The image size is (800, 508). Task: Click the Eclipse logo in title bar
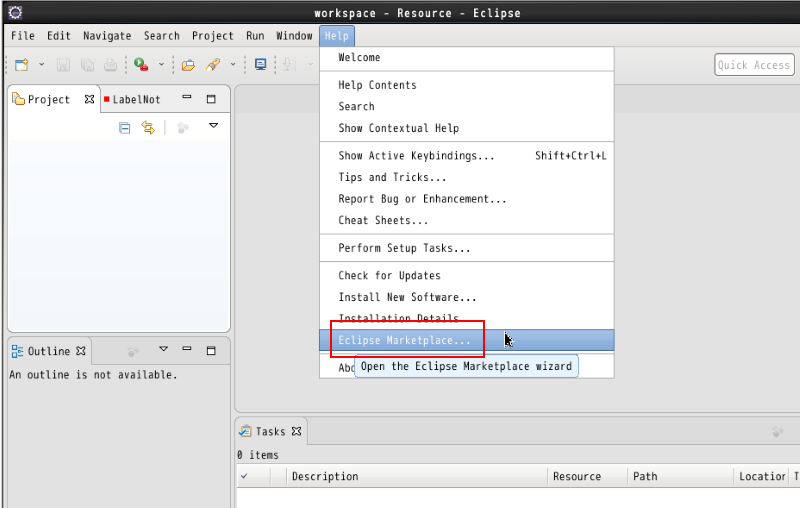pyautogui.click(x=15, y=13)
